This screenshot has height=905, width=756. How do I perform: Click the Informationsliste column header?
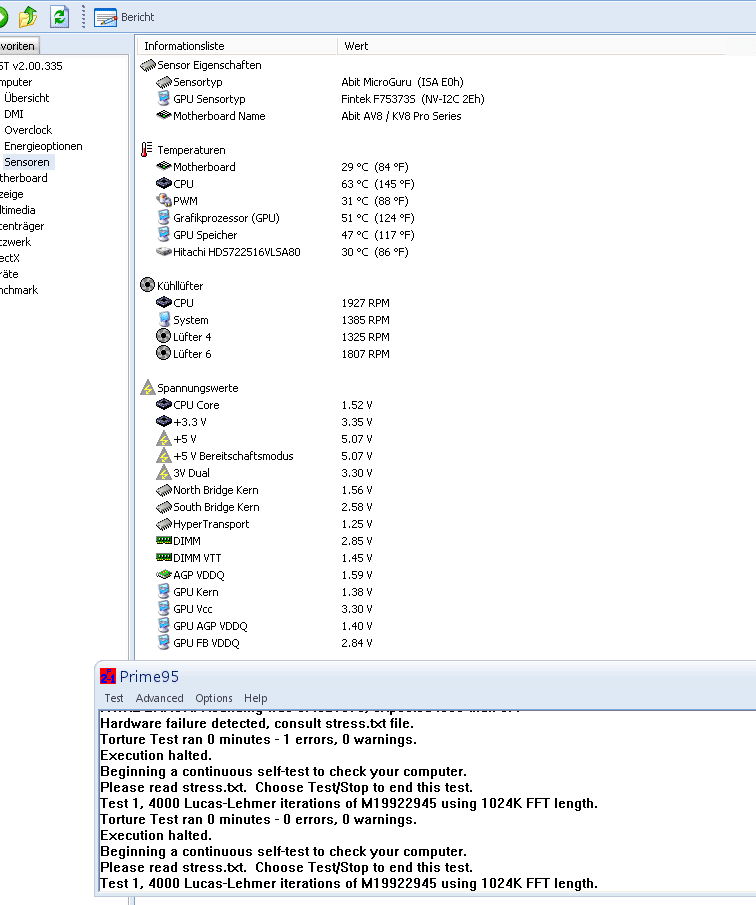coord(237,46)
